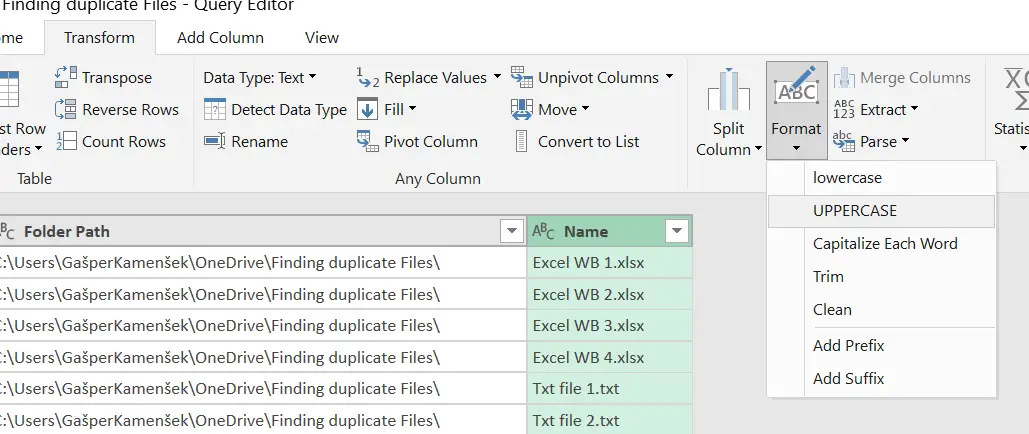The height and width of the screenshot is (434, 1029).
Task: Click the Pivot Column icon
Action: pos(368,141)
